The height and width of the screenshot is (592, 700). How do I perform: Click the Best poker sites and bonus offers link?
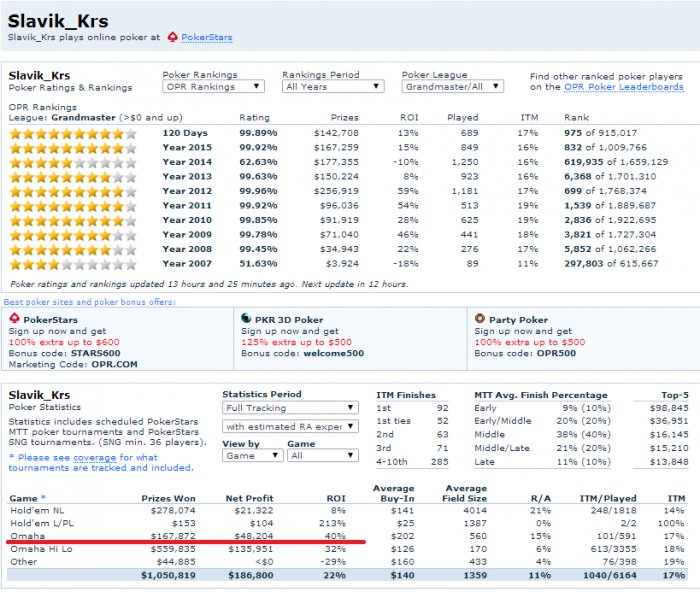[x=89, y=302]
